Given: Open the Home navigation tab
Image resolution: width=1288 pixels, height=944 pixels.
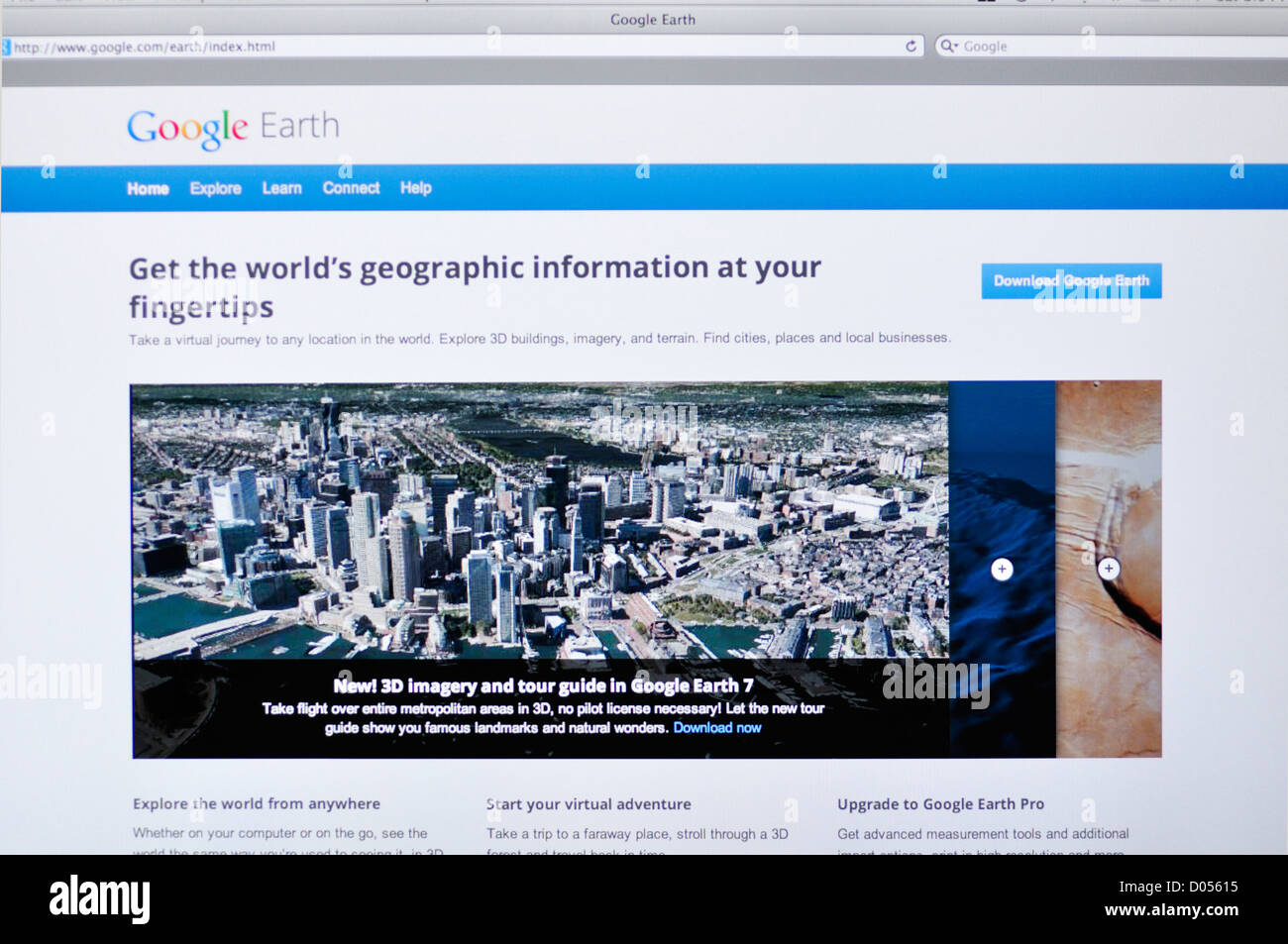Looking at the screenshot, I should 148,188.
